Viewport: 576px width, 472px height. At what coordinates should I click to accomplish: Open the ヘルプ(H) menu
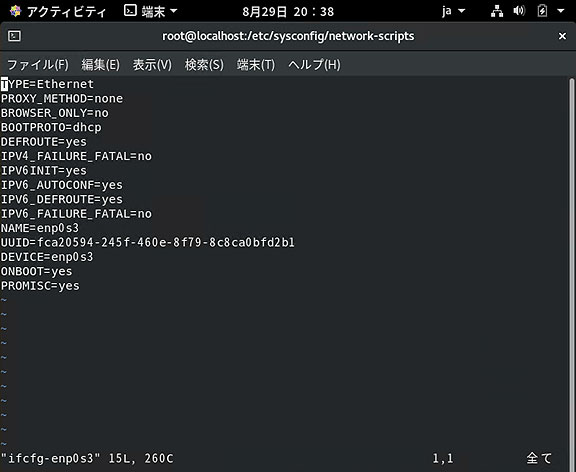coord(314,65)
